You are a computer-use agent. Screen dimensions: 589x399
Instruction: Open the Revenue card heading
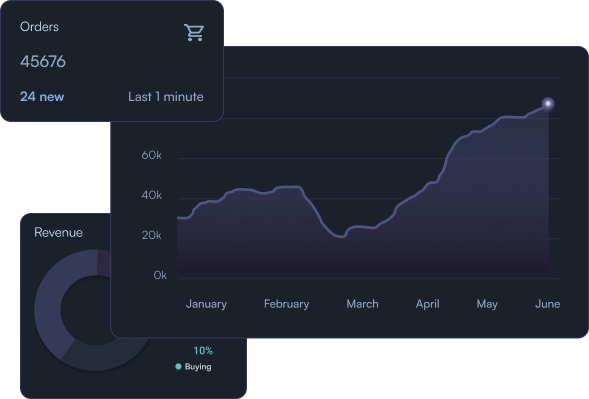click(x=58, y=232)
